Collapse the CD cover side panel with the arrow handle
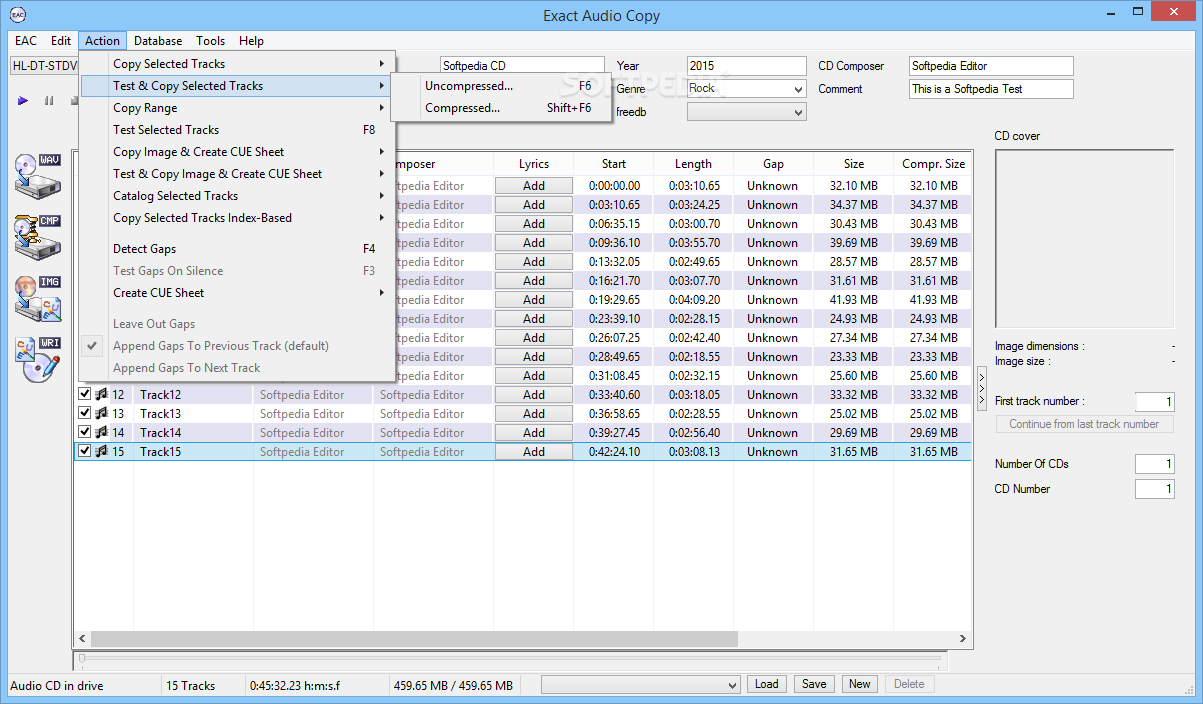The width and height of the screenshot is (1203, 704). [982, 388]
